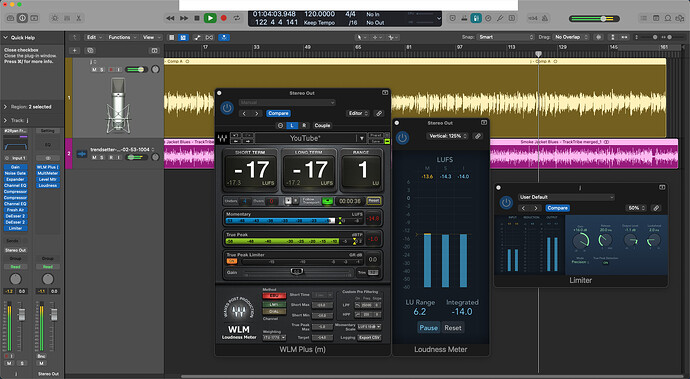Collapse the Quick Help section
The height and width of the screenshot is (379, 690).
[x=6, y=37]
